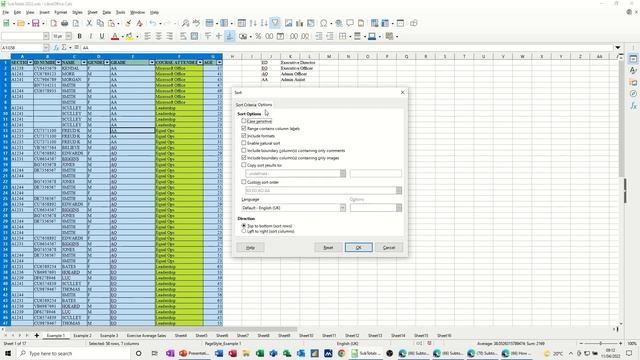The height and width of the screenshot is (360, 640).
Task: Open the Borders dropdown arrow
Action: pyautogui.click(x=350, y=37)
